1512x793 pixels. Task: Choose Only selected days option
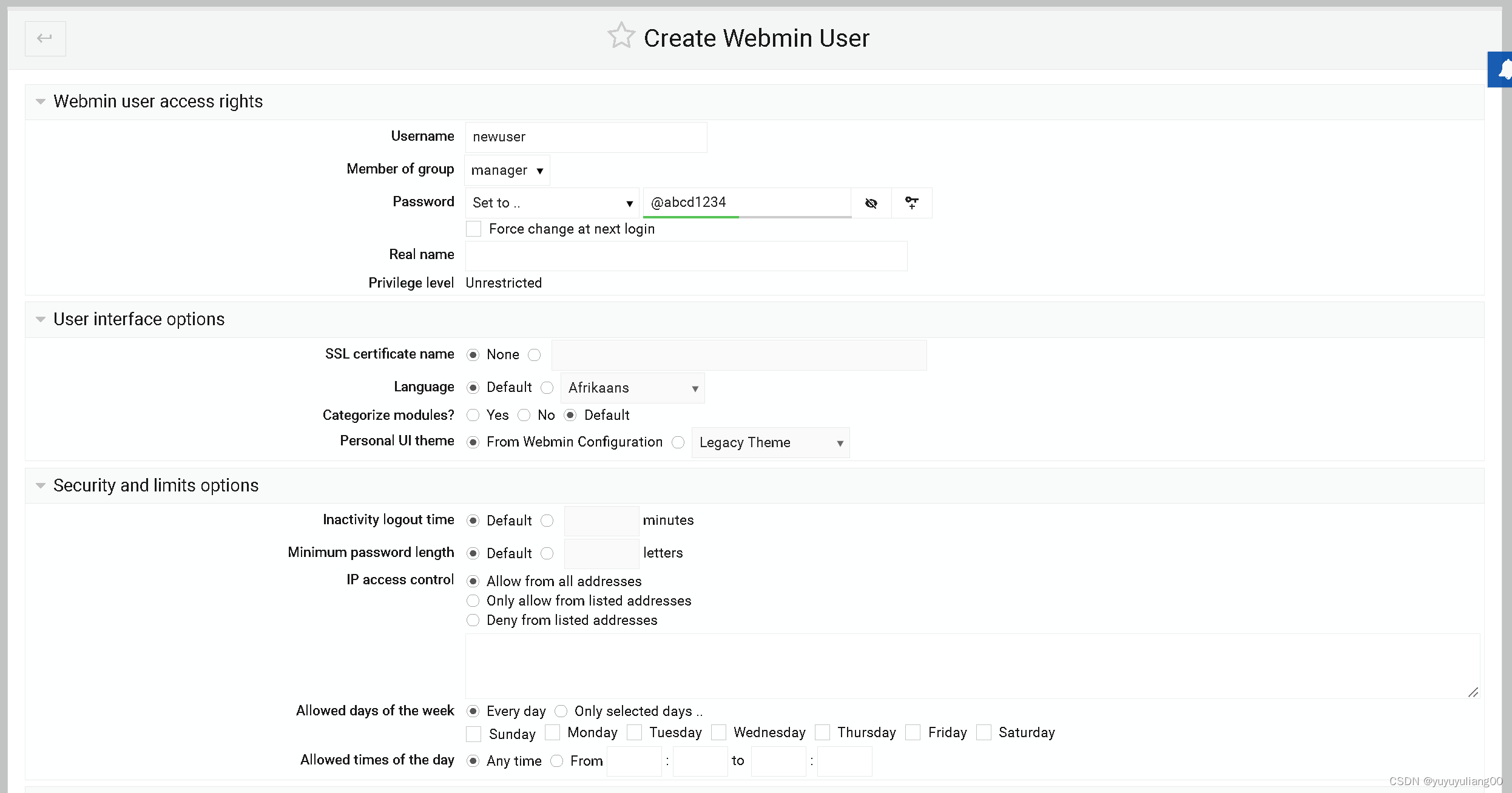click(561, 711)
